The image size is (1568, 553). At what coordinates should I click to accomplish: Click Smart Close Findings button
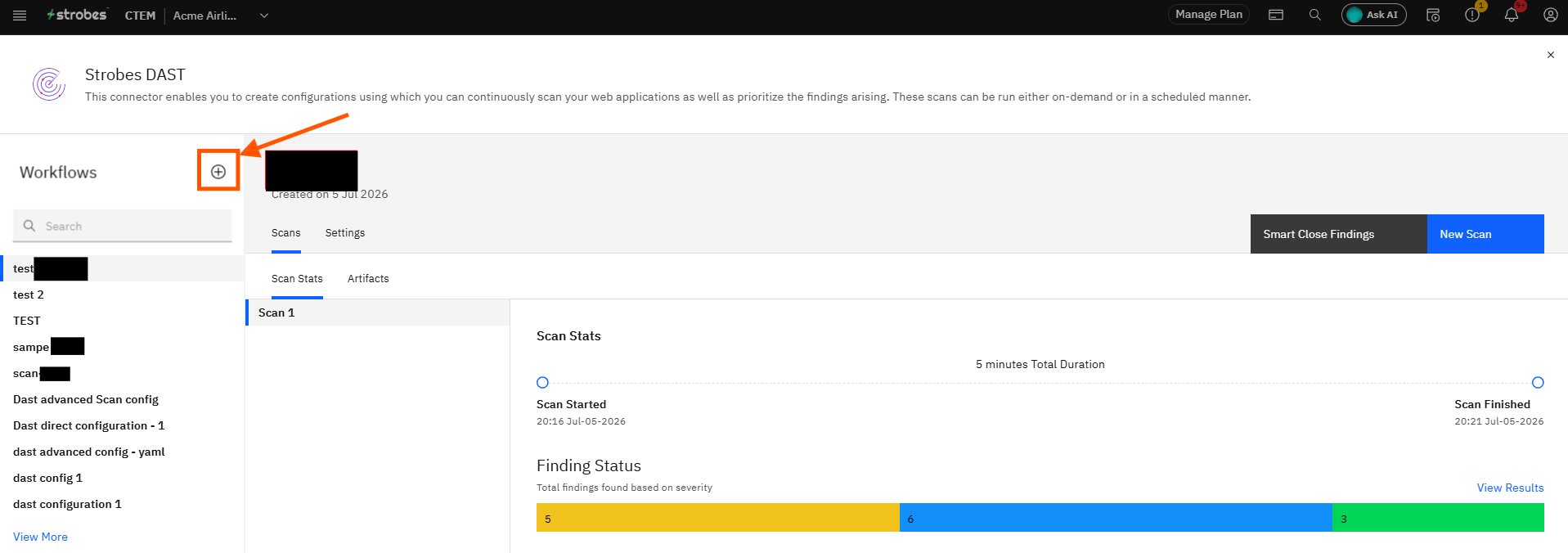(x=1338, y=234)
